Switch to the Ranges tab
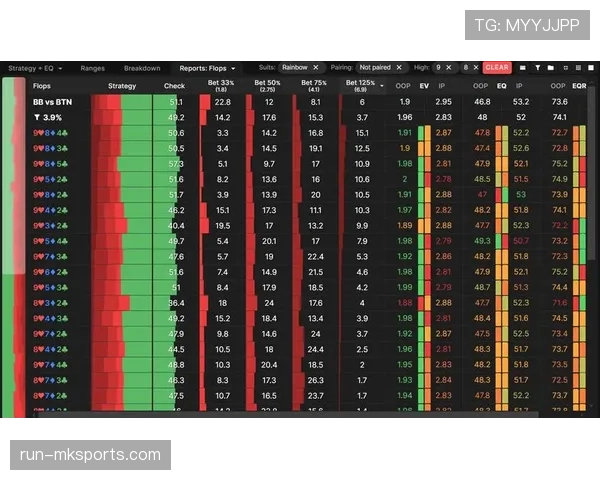 pos(92,68)
